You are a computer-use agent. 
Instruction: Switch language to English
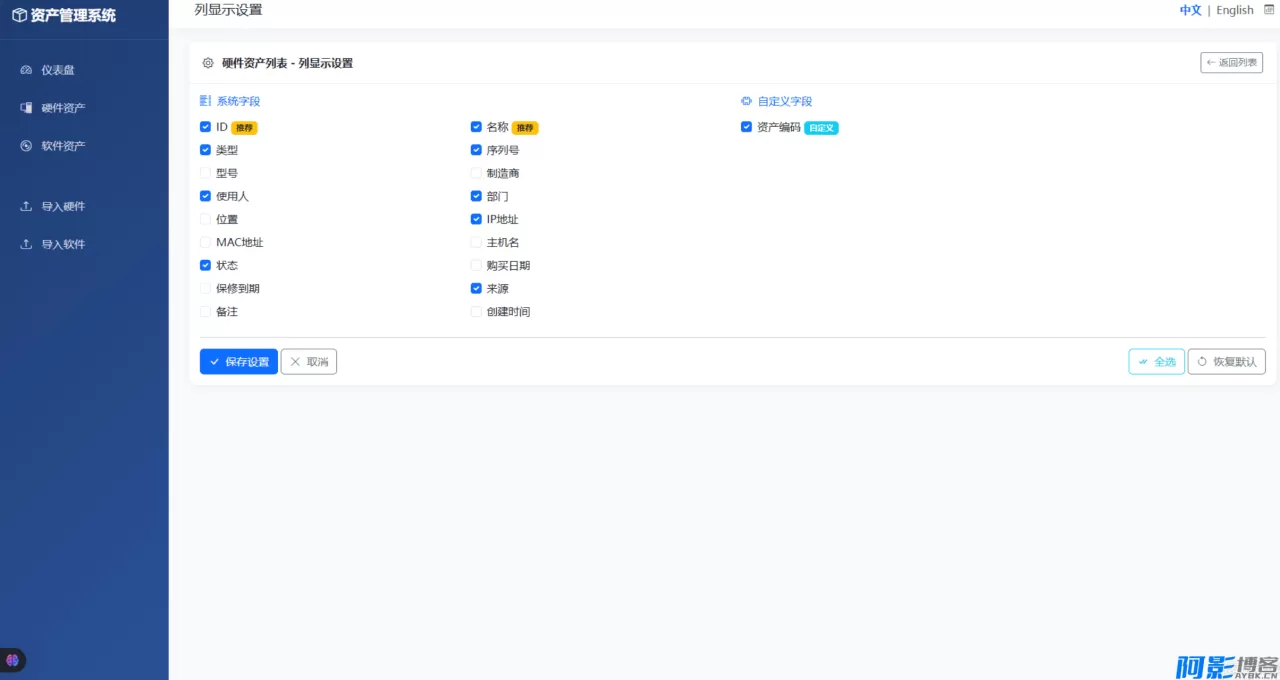coord(1234,10)
